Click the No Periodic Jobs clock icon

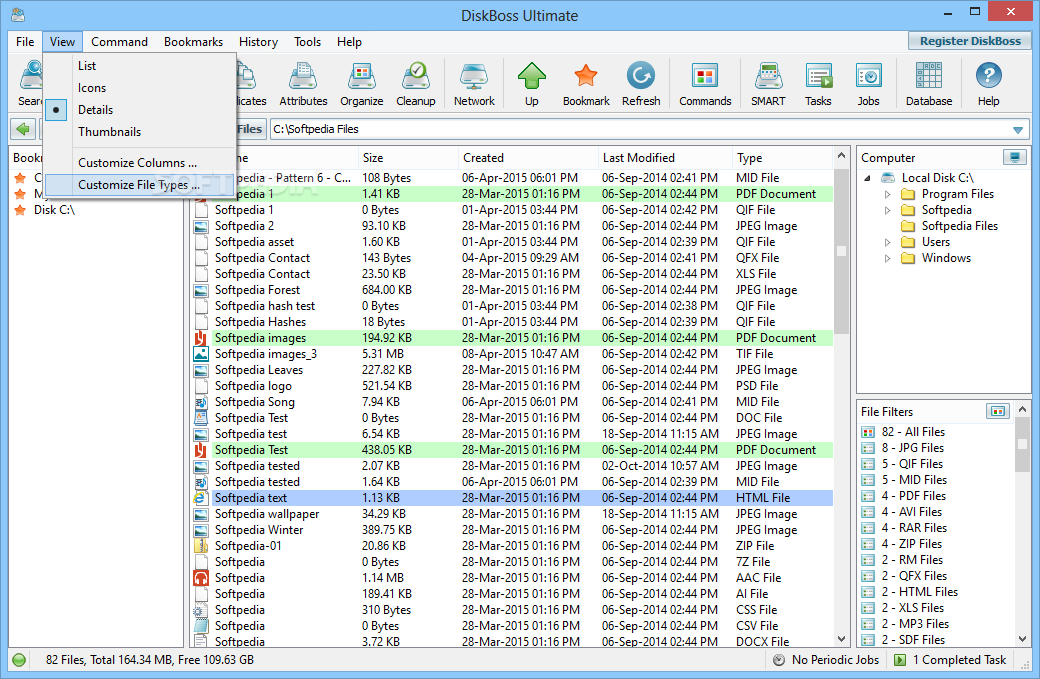(x=779, y=660)
